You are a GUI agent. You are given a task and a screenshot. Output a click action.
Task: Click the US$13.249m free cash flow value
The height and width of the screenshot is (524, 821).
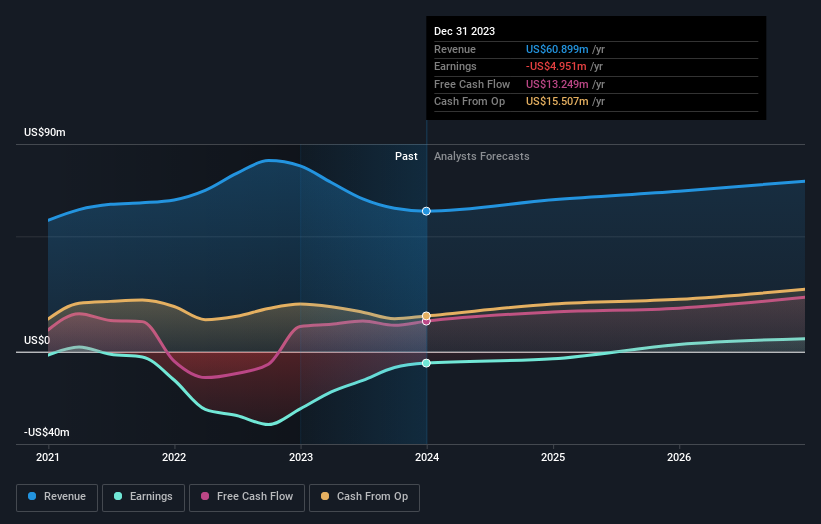coord(557,84)
